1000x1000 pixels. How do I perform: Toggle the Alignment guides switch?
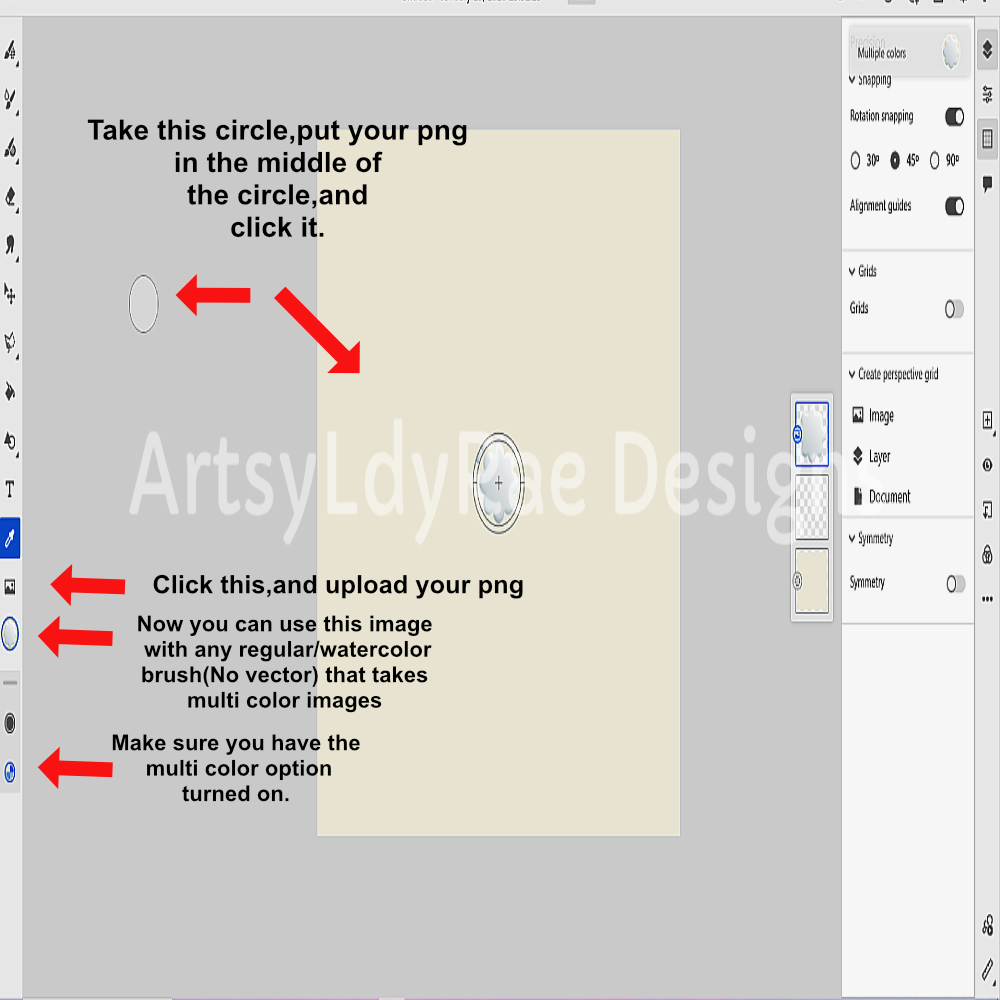click(x=954, y=206)
